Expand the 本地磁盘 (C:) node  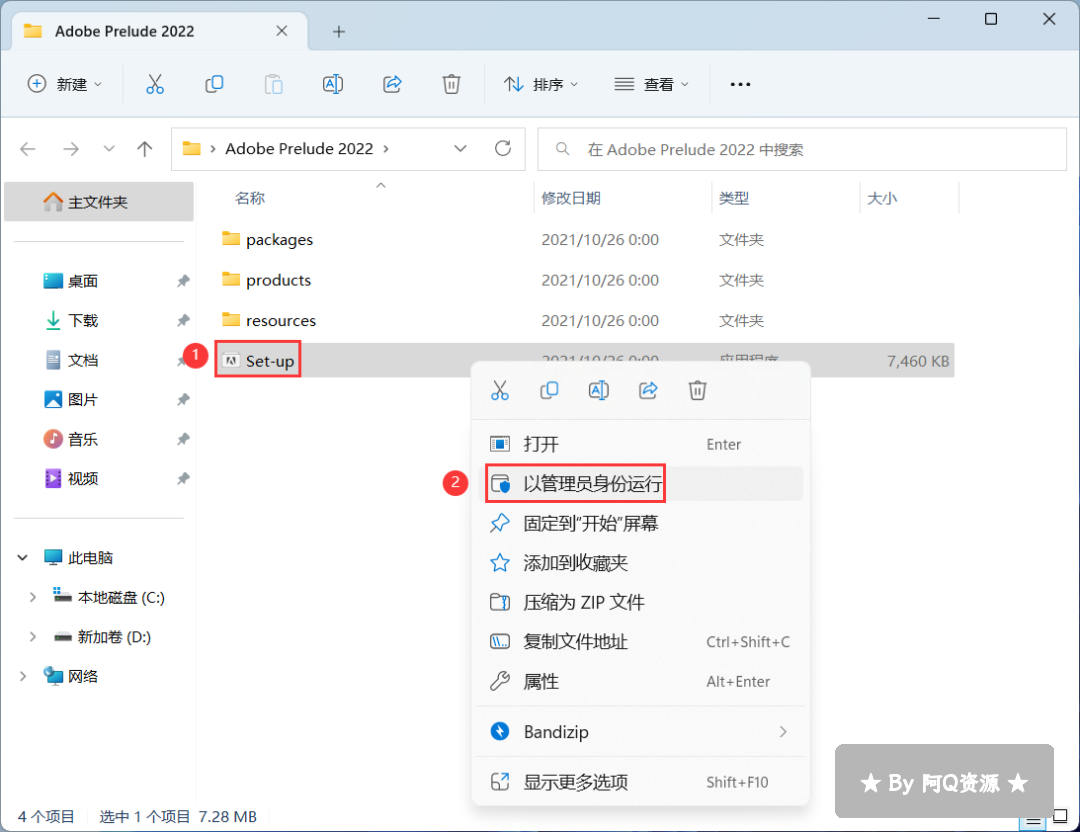coord(32,598)
